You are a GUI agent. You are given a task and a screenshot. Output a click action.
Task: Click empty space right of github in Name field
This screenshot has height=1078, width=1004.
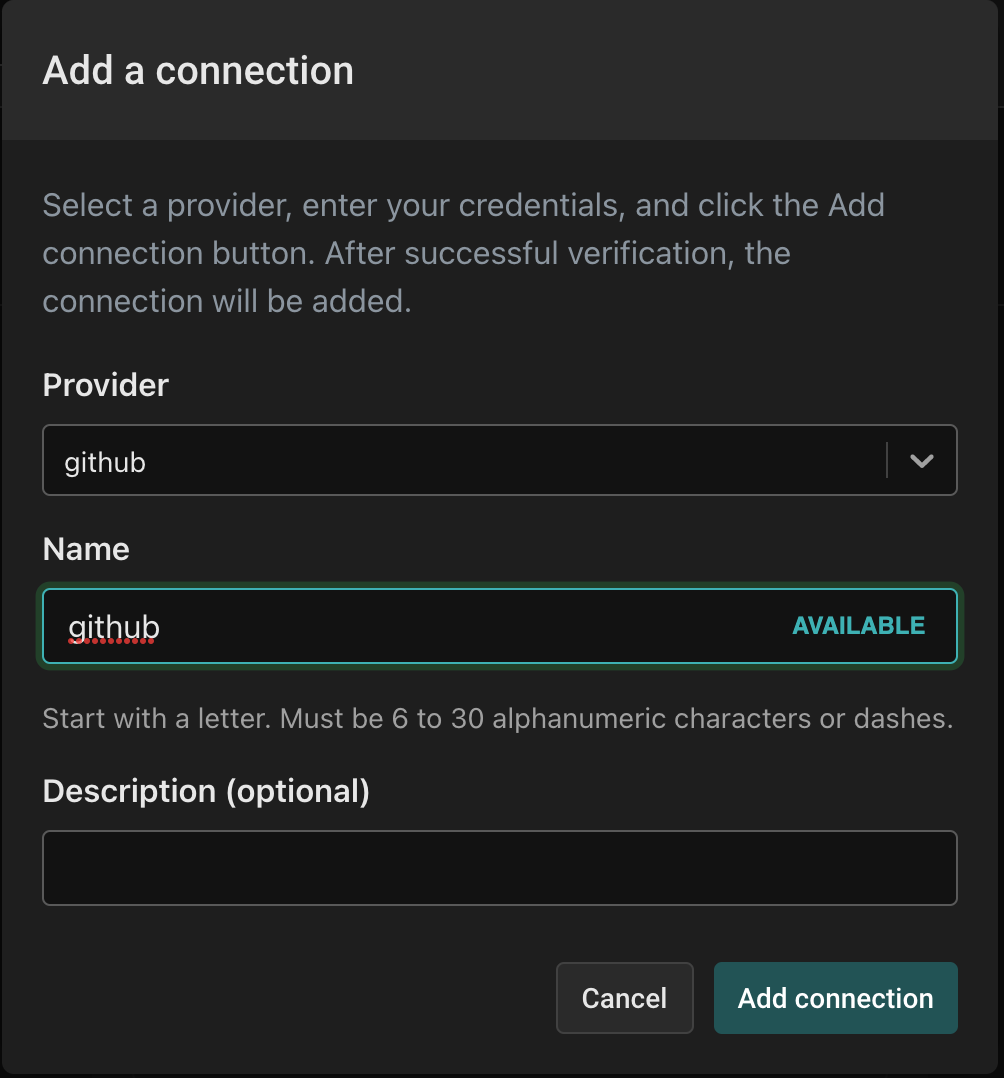(474, 626)
